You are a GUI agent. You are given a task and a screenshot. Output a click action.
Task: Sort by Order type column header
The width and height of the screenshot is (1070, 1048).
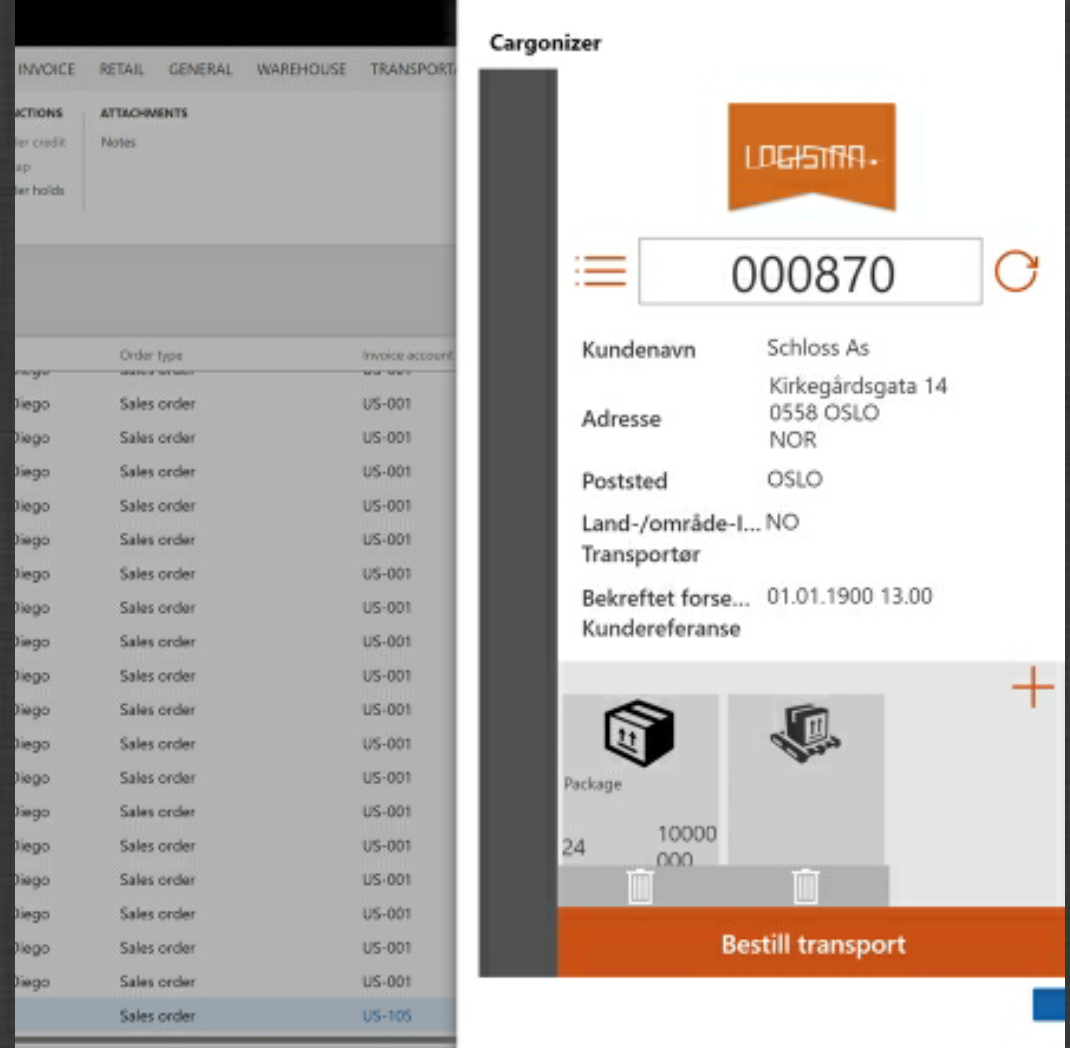[151, 355]
